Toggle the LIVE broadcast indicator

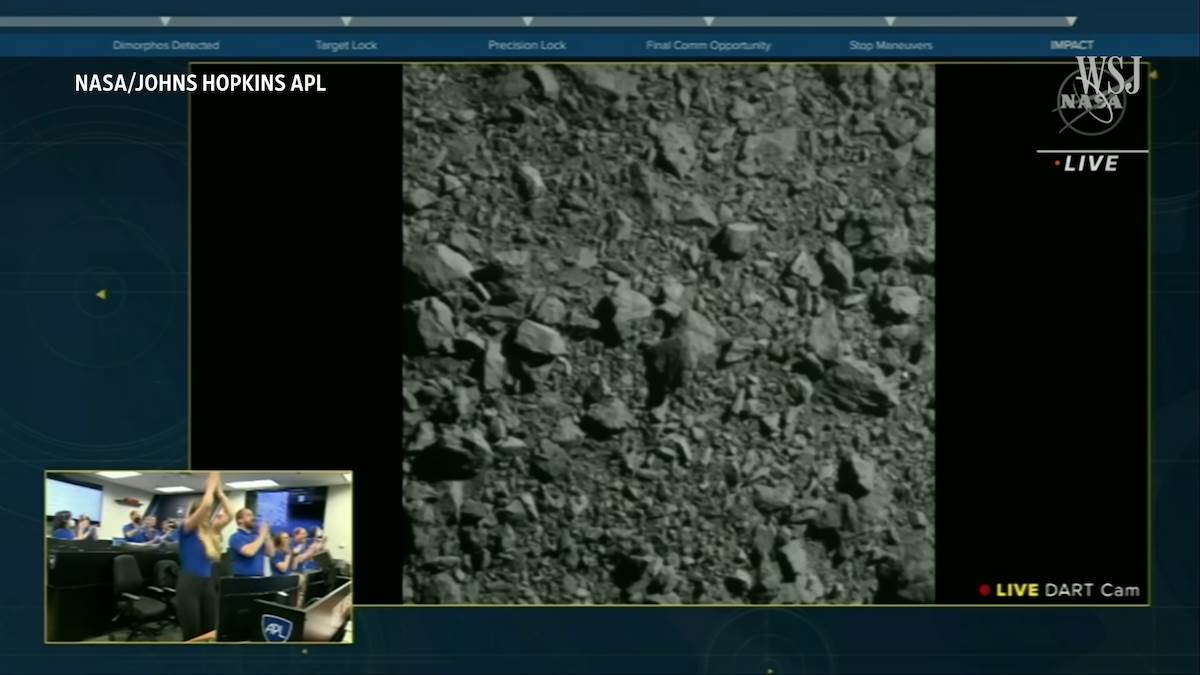point(1089,165)
